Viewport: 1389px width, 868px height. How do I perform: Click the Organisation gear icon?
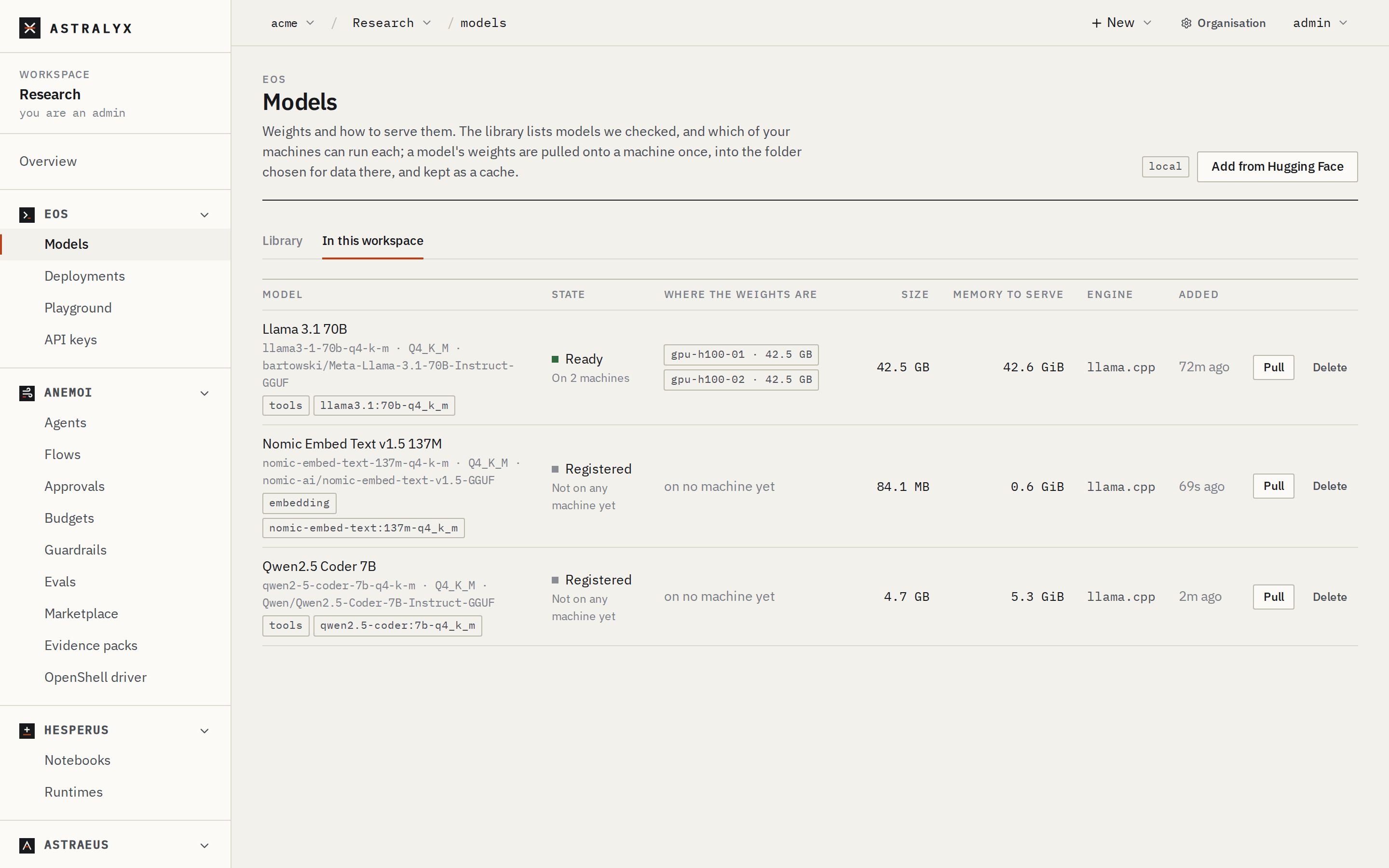click(x=1186, y=23)
